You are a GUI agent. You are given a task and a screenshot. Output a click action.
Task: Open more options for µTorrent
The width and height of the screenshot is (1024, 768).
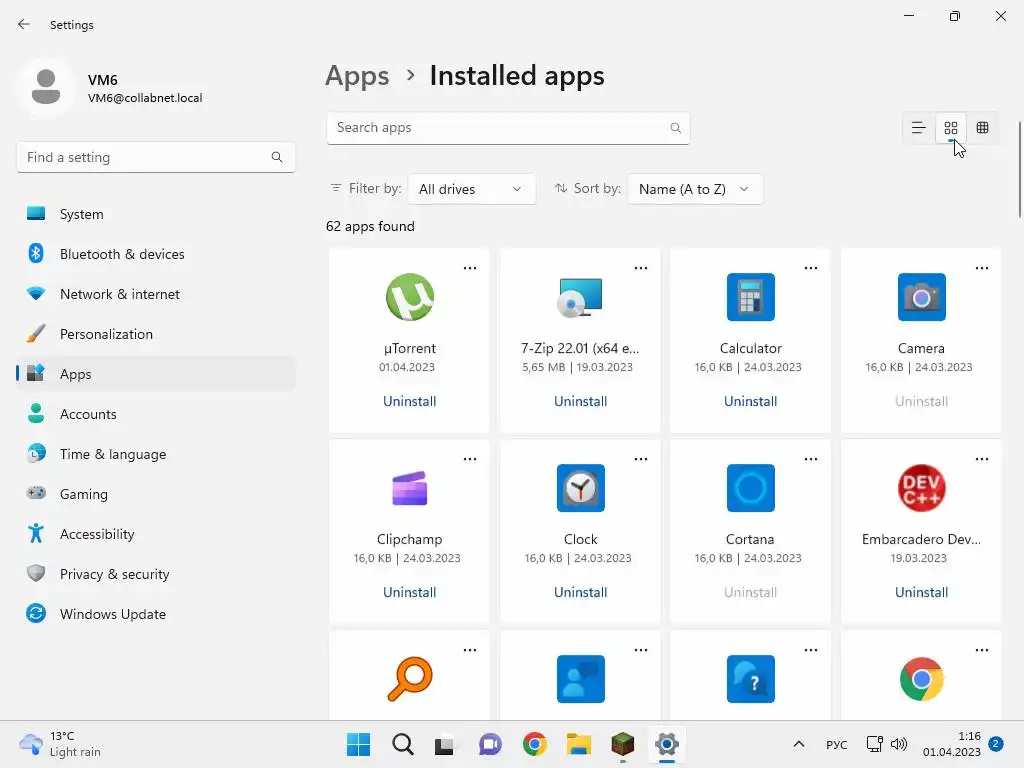click(x=470, y=268)
